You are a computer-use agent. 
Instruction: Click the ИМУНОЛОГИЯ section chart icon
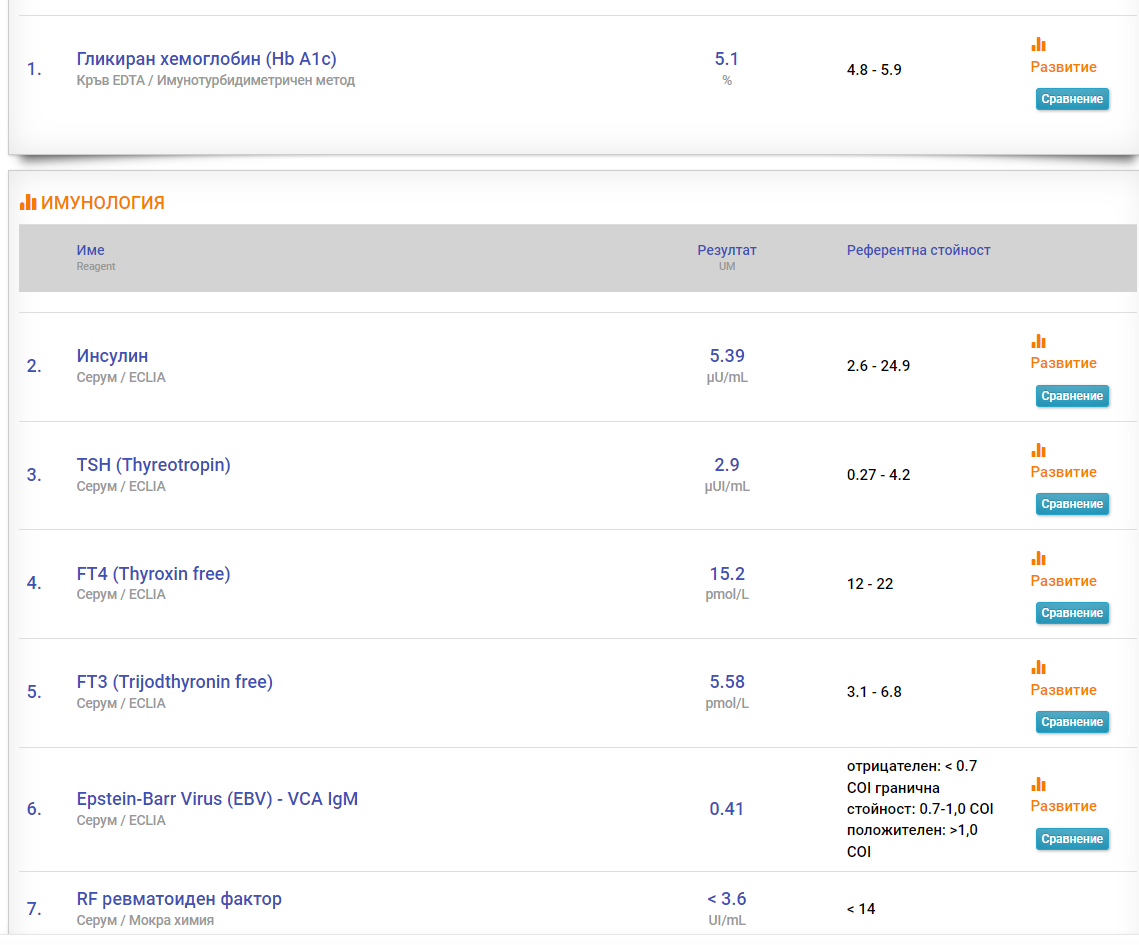28,203
